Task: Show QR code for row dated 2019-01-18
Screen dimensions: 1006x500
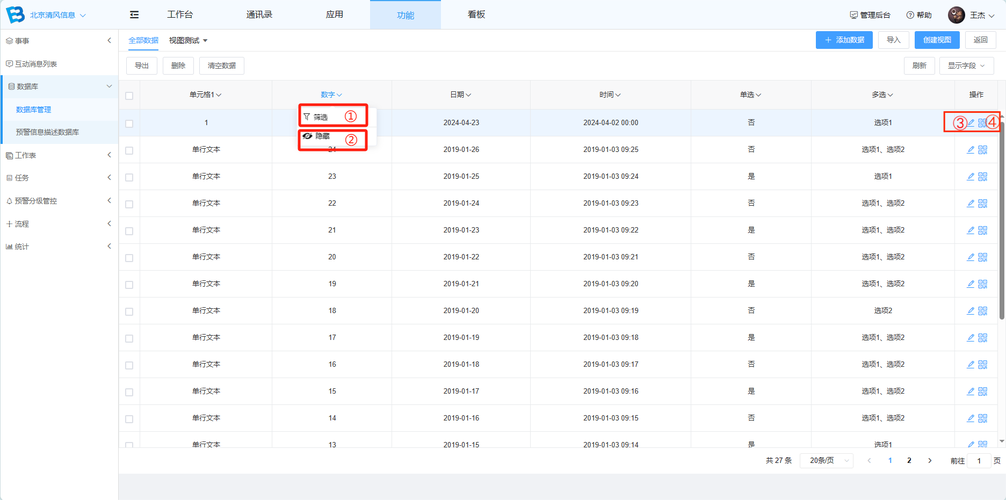Action: click(x=982, y=365)
